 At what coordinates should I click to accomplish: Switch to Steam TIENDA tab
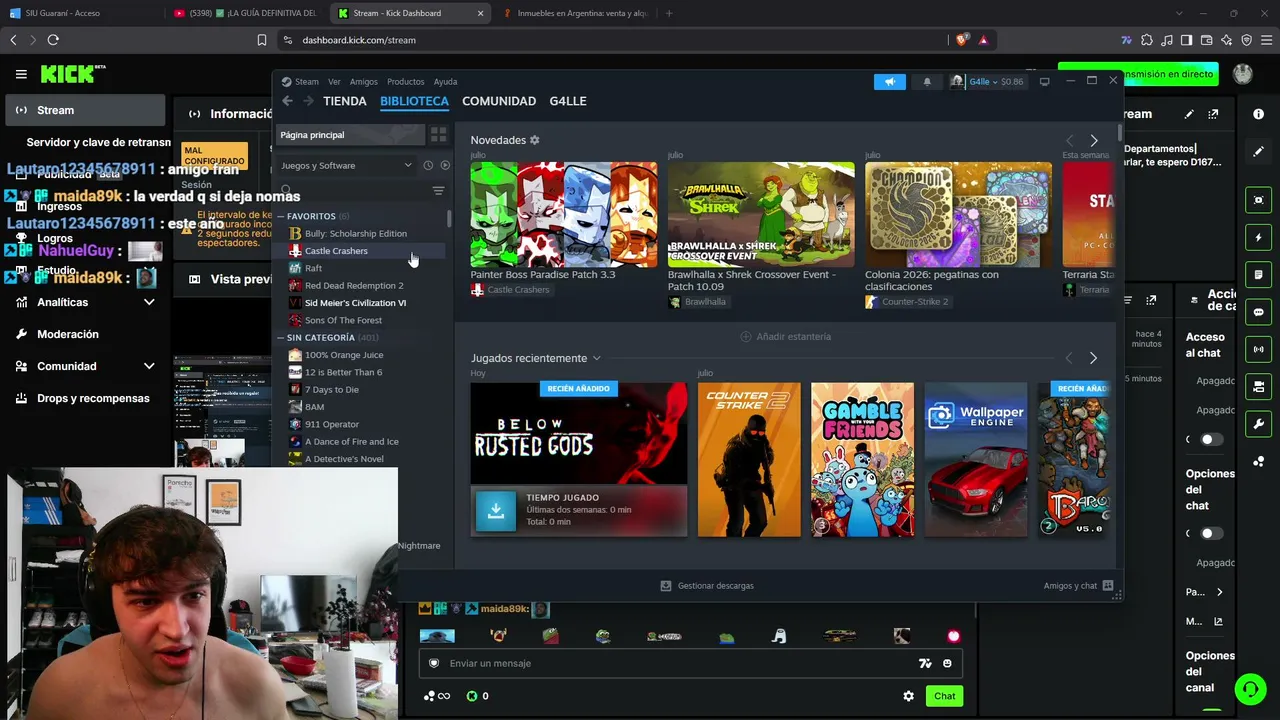(345, 101)
